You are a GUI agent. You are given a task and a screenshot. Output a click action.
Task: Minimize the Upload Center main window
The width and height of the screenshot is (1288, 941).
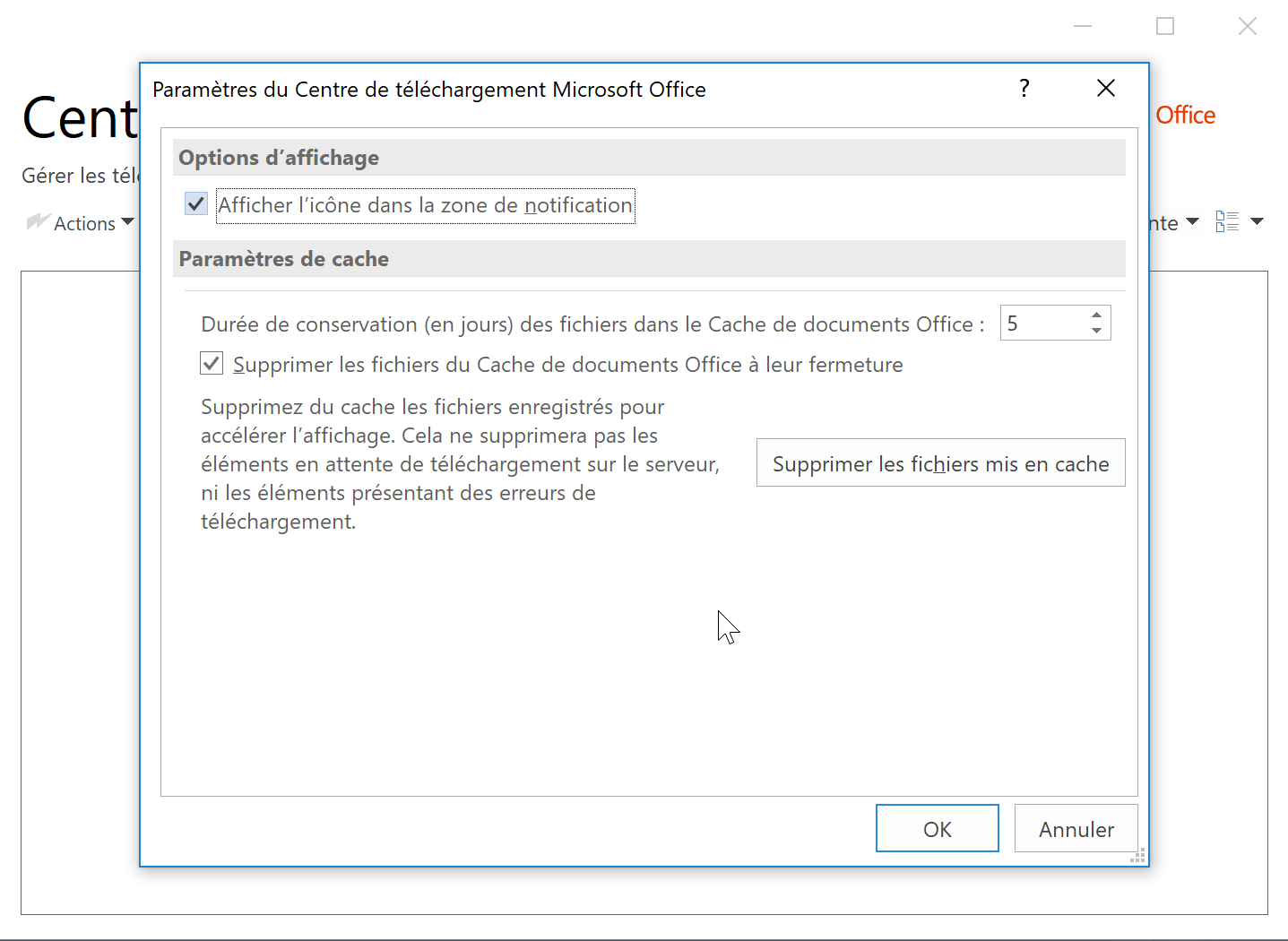(1083, 26)
